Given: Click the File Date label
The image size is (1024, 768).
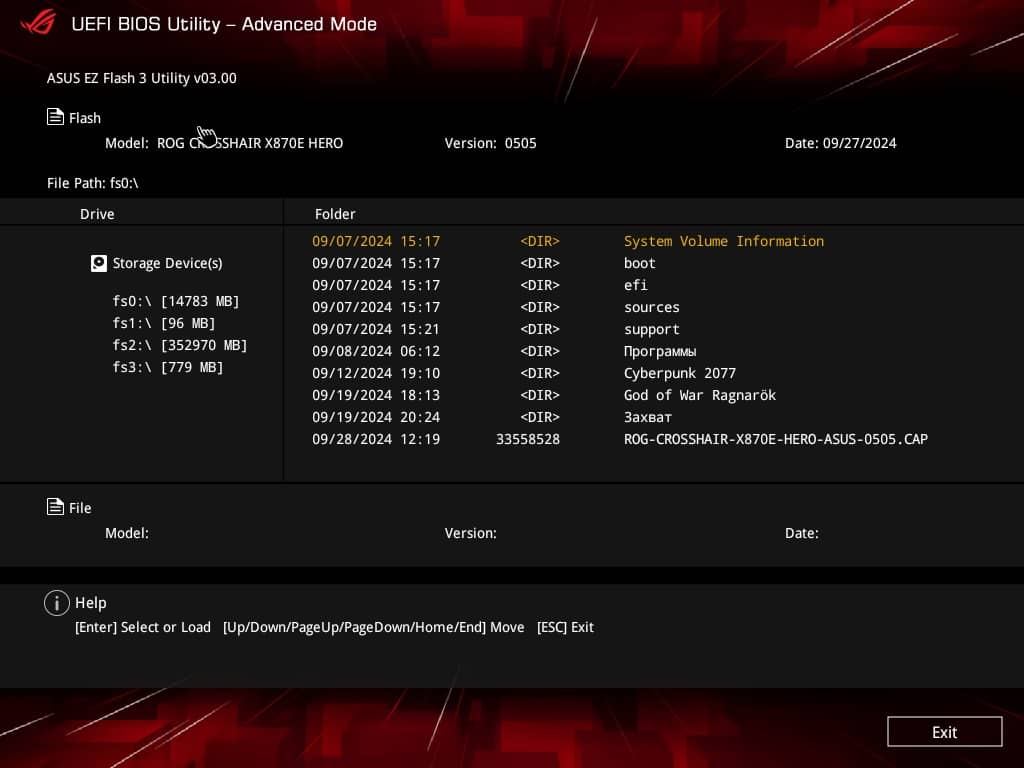Looking at the screenshot, I should point(802,533).
